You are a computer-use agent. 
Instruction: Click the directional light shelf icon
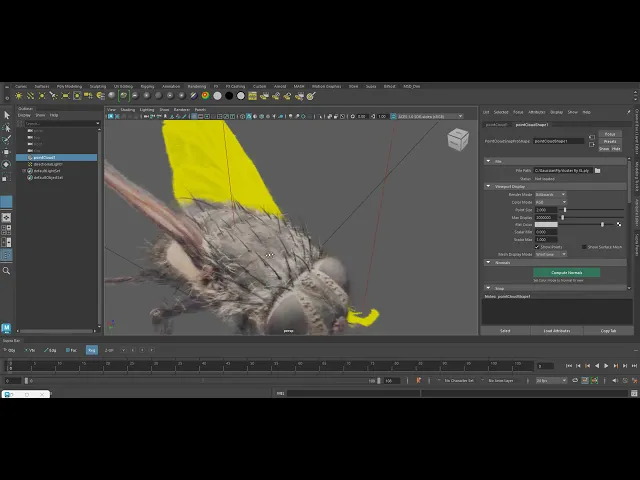click(x=30, y=96)
